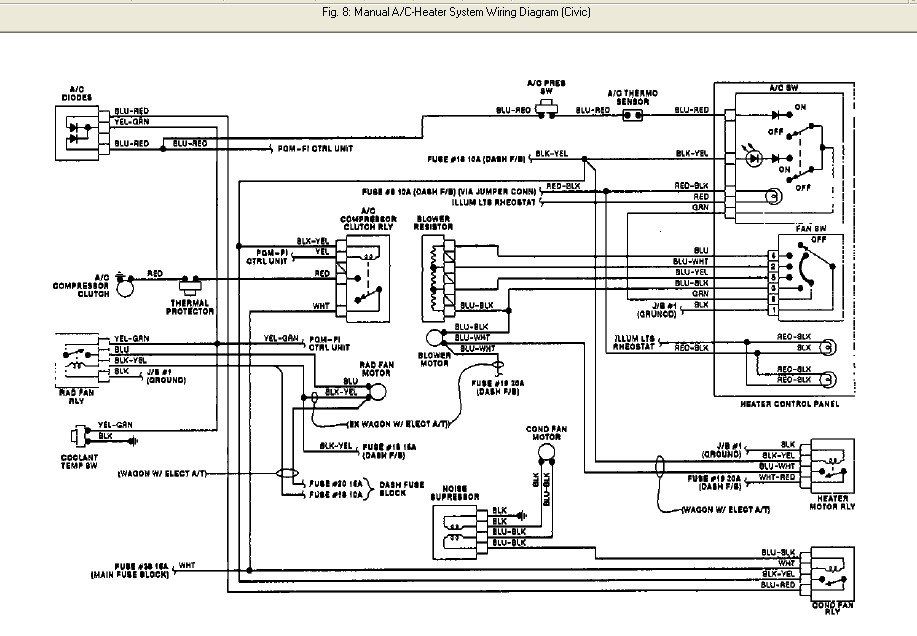Click the coolant temp switch symbol

(x=78, y=436)
